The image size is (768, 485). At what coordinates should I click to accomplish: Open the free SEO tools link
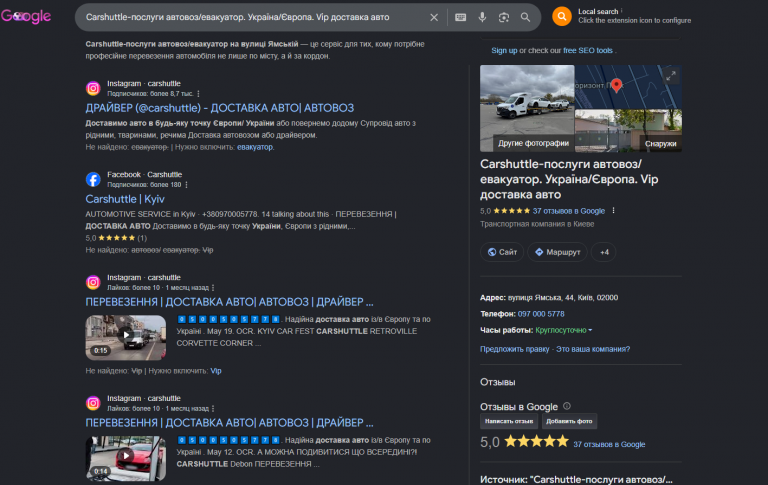pos(588,50)
